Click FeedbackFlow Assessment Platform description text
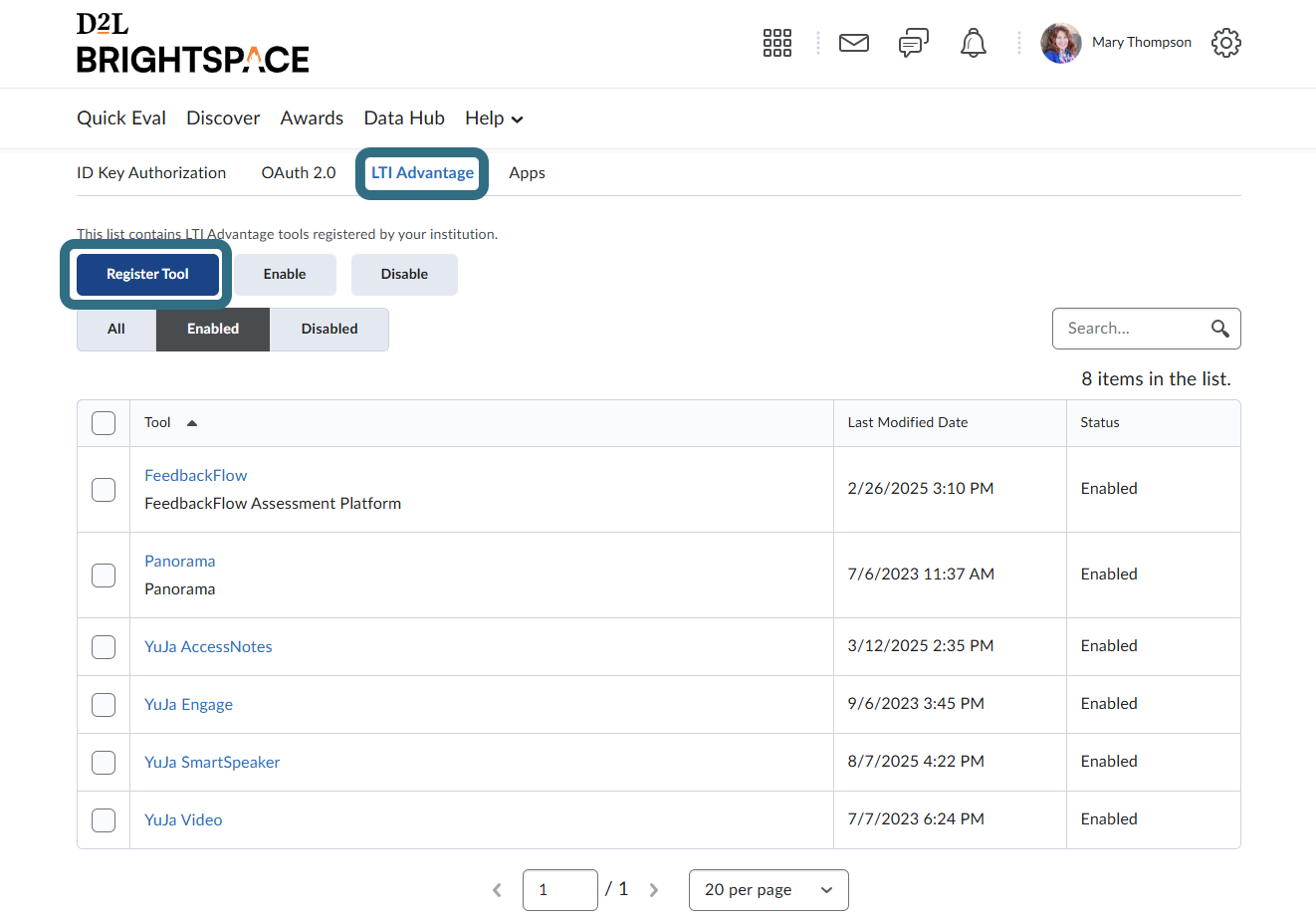The image size is (1316, 924). click(273, 504)
